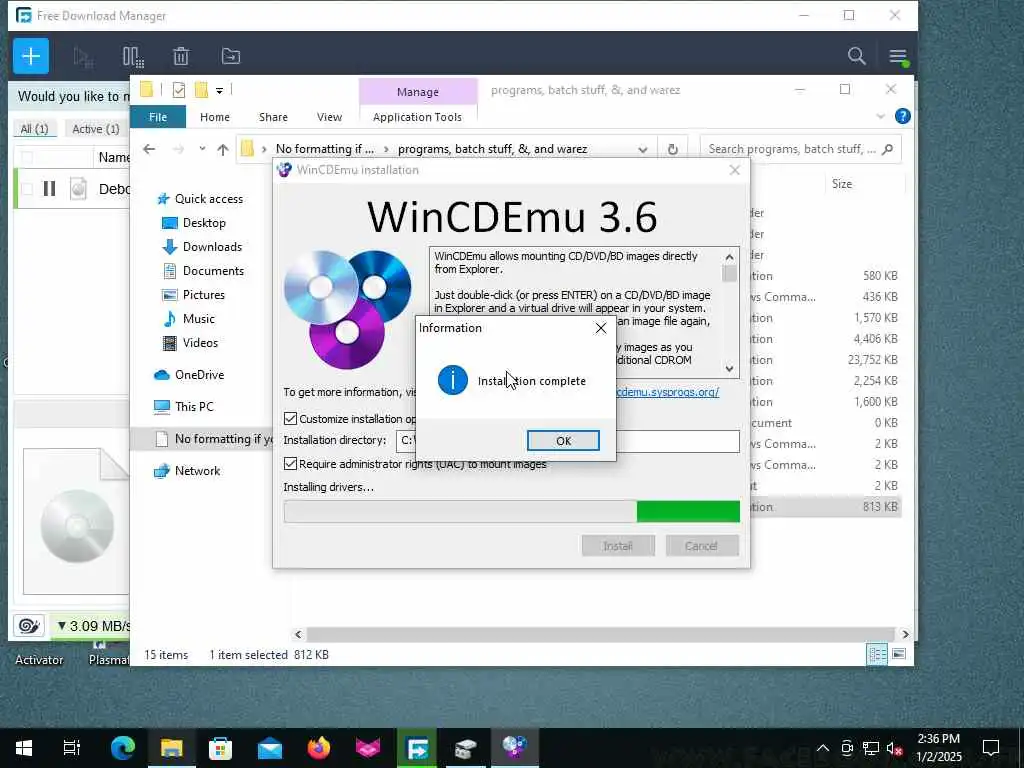The width and height of the screenshot is (1024, 768).
Task: Open Downloads in navigation pane
Action: (x=212, y=247)
